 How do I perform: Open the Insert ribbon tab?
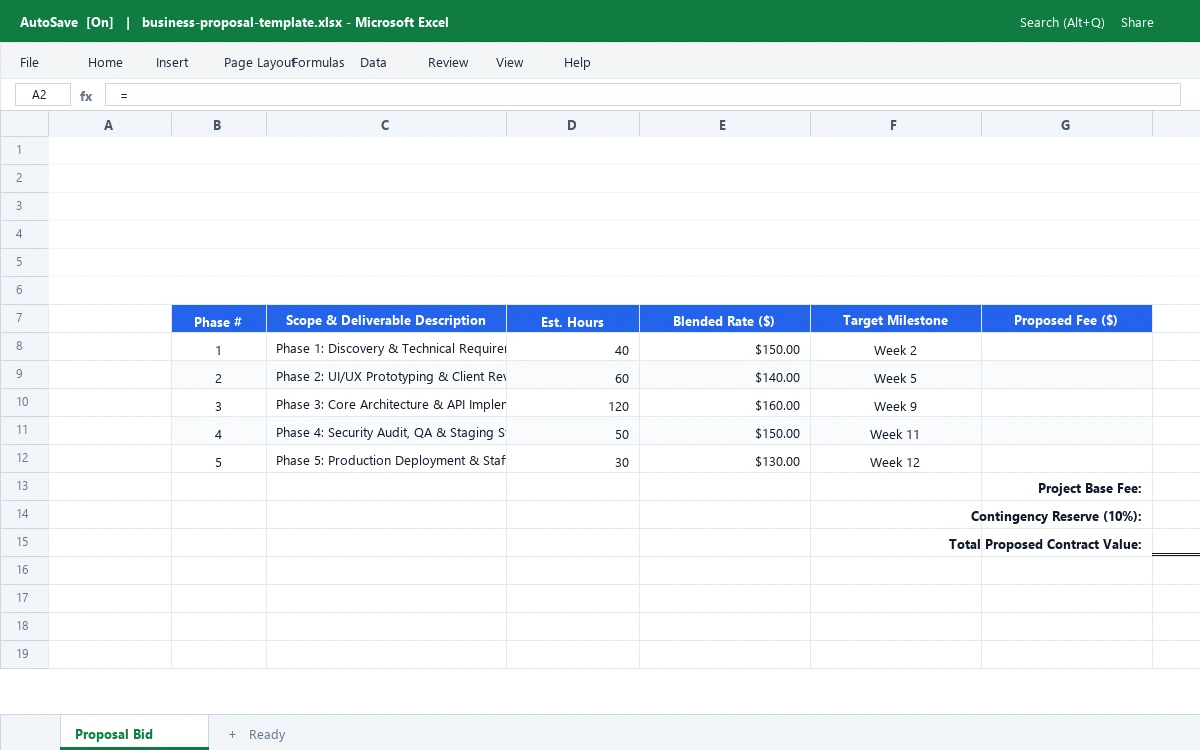click(x=172, y=62)
